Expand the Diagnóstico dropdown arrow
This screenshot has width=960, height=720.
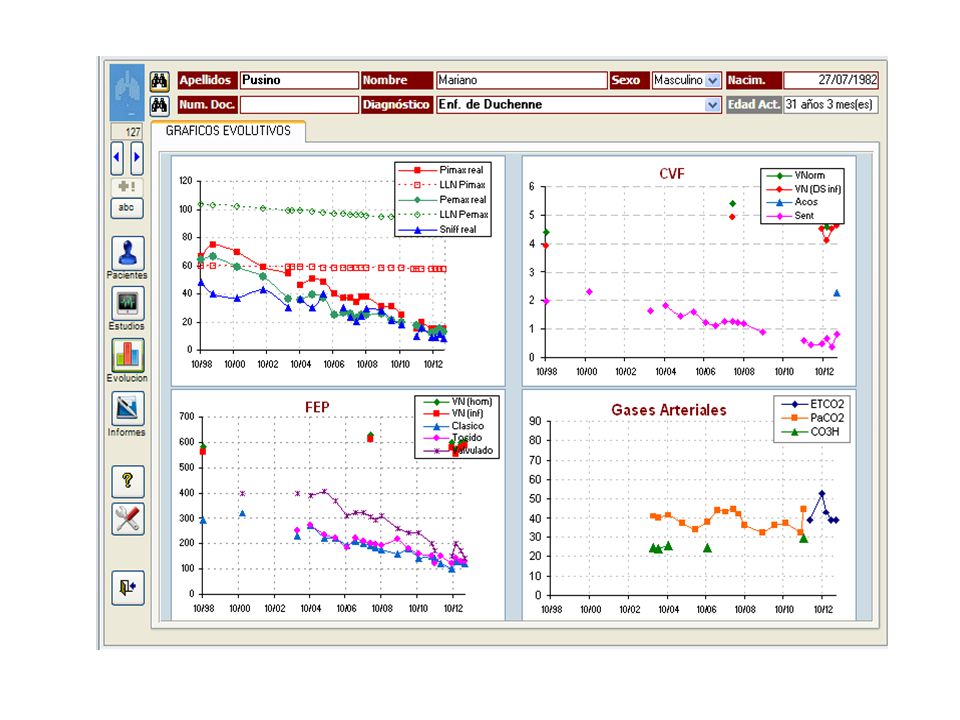pos(712,105)
